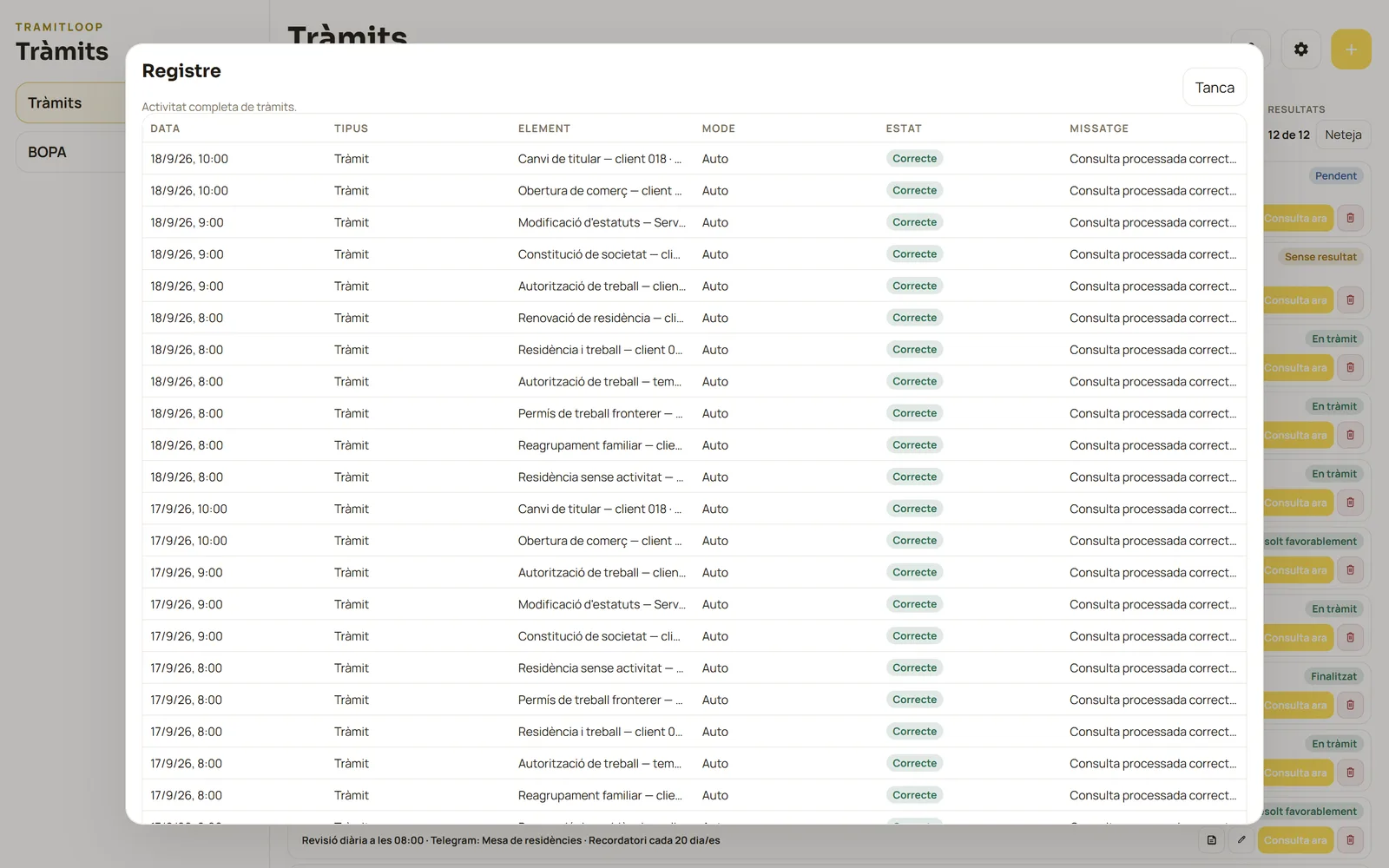Click the Registre dialog title

[181, 71]
